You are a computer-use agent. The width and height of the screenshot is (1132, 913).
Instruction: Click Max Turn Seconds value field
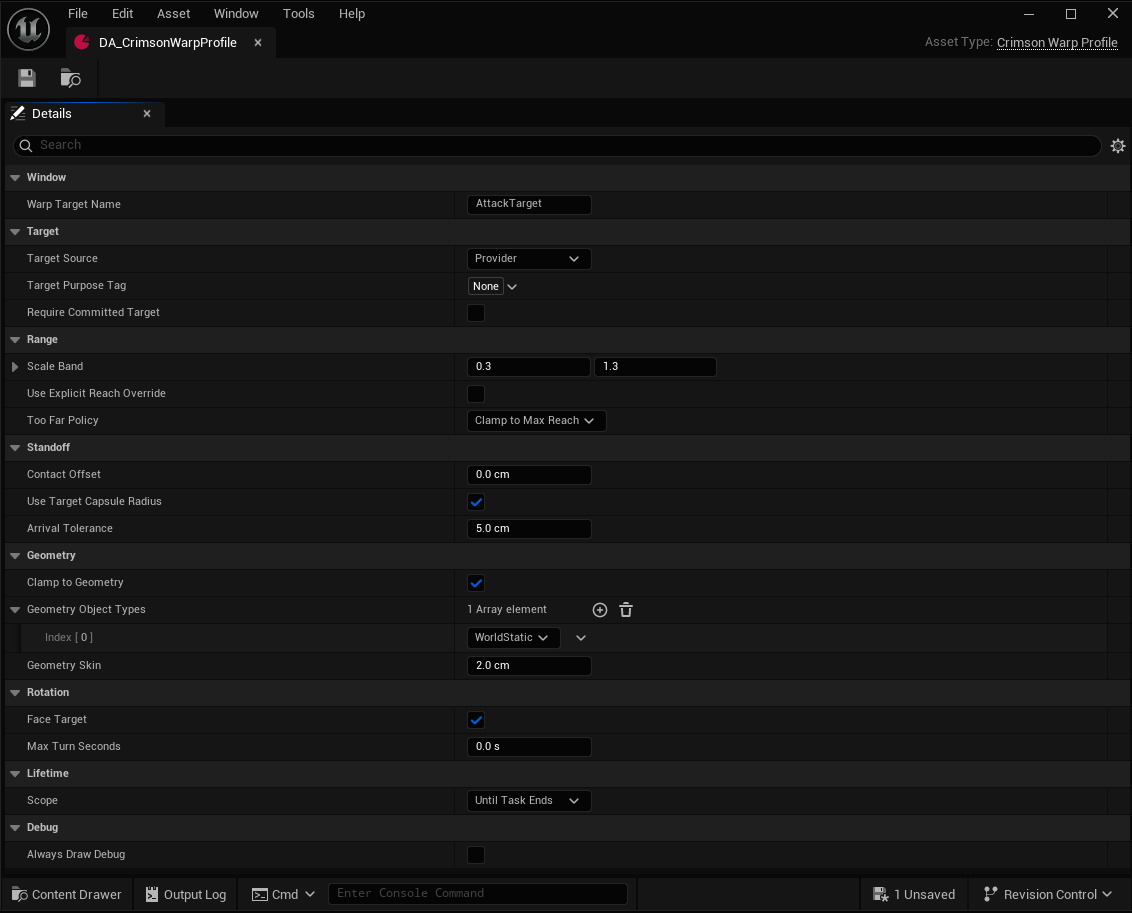click(x=528, y=747)
